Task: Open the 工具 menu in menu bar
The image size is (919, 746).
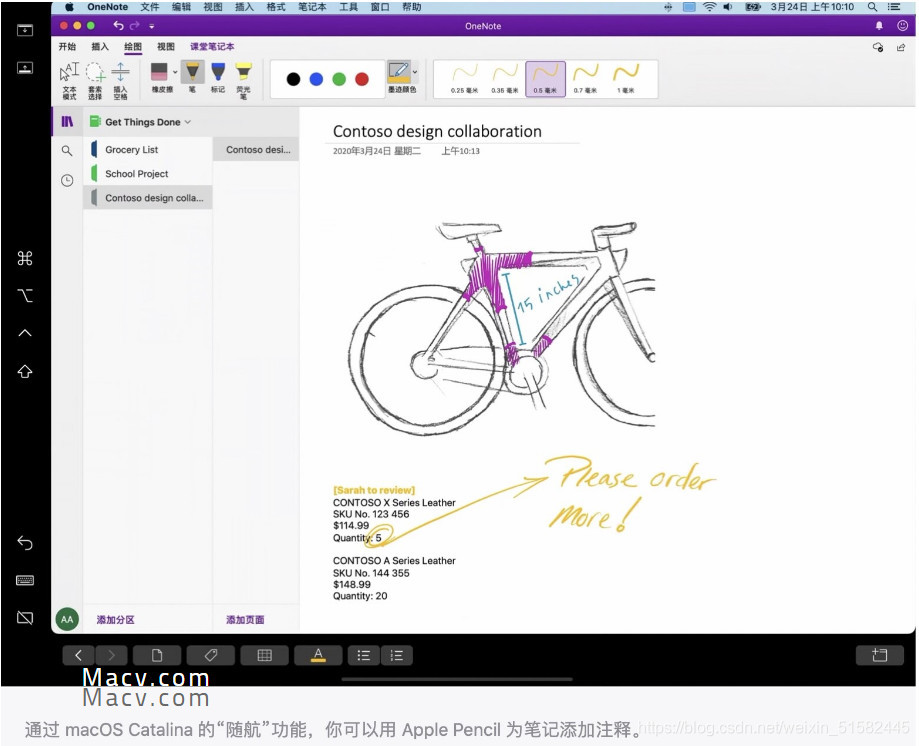Action: click(349, 7)
